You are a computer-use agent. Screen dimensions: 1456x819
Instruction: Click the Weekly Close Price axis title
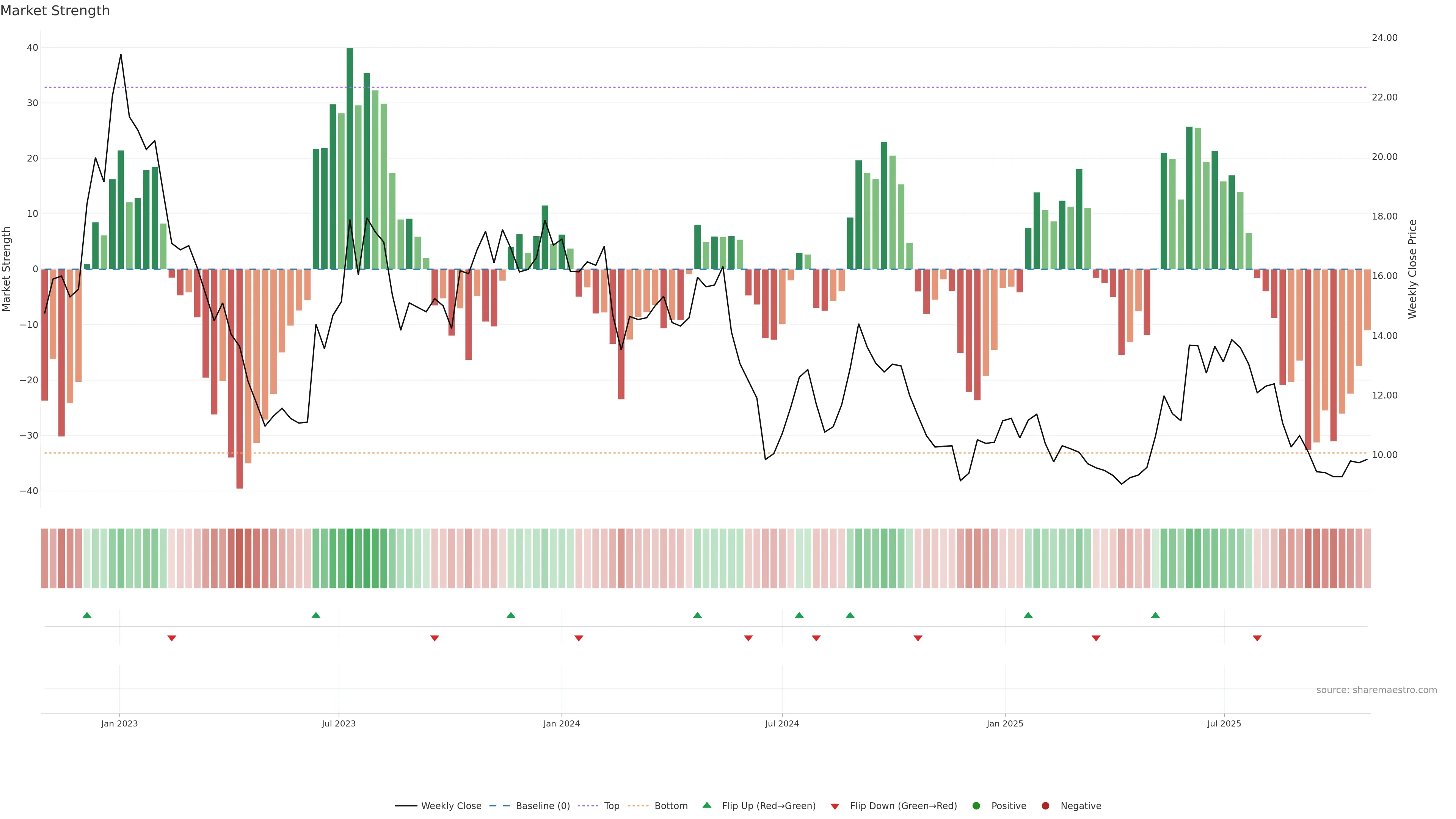coord(1412,269)
